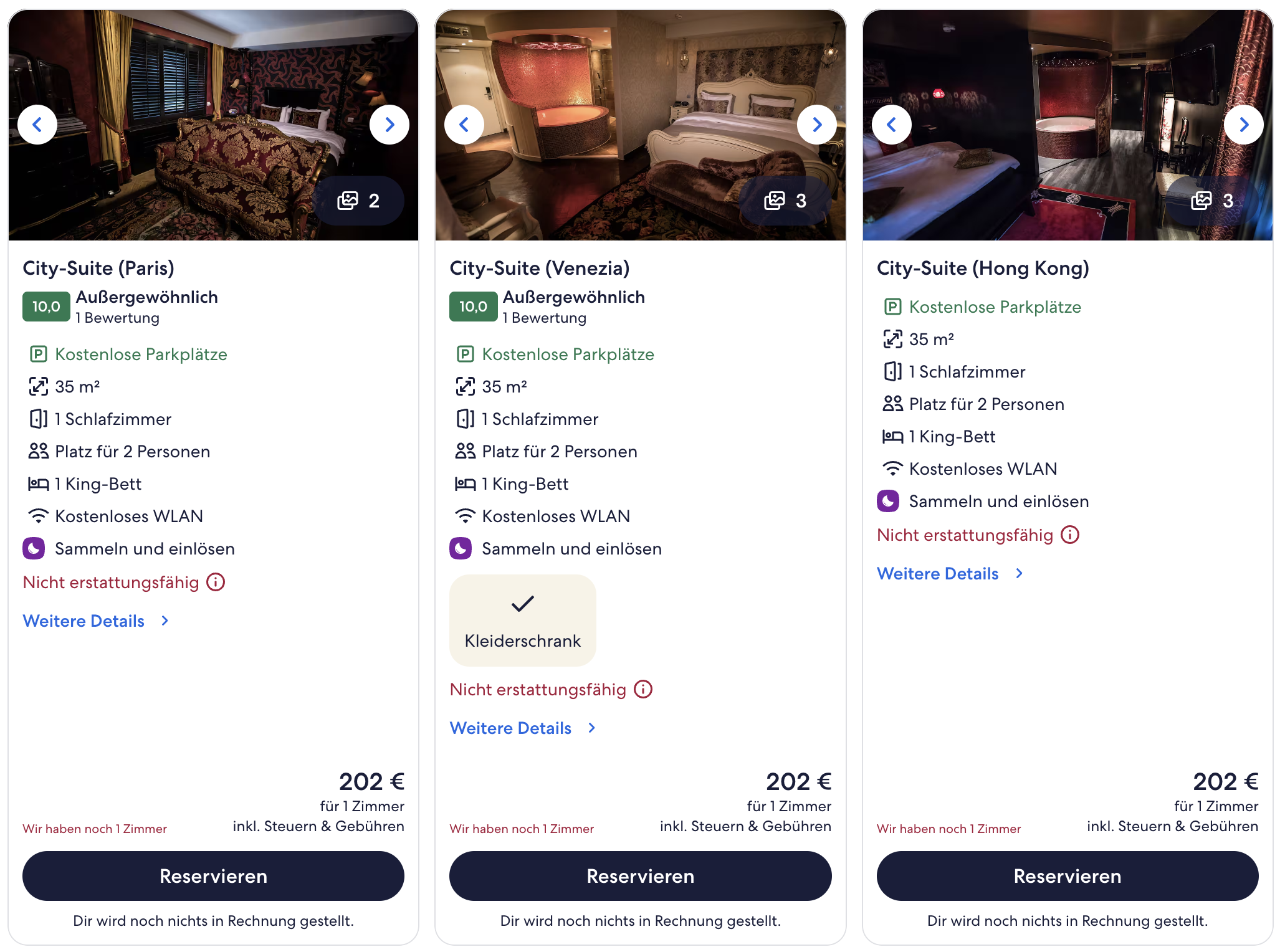Expand Weitere Details for City-Suite (Paris)
1285x952 pixels.
[x=96, y=621]
